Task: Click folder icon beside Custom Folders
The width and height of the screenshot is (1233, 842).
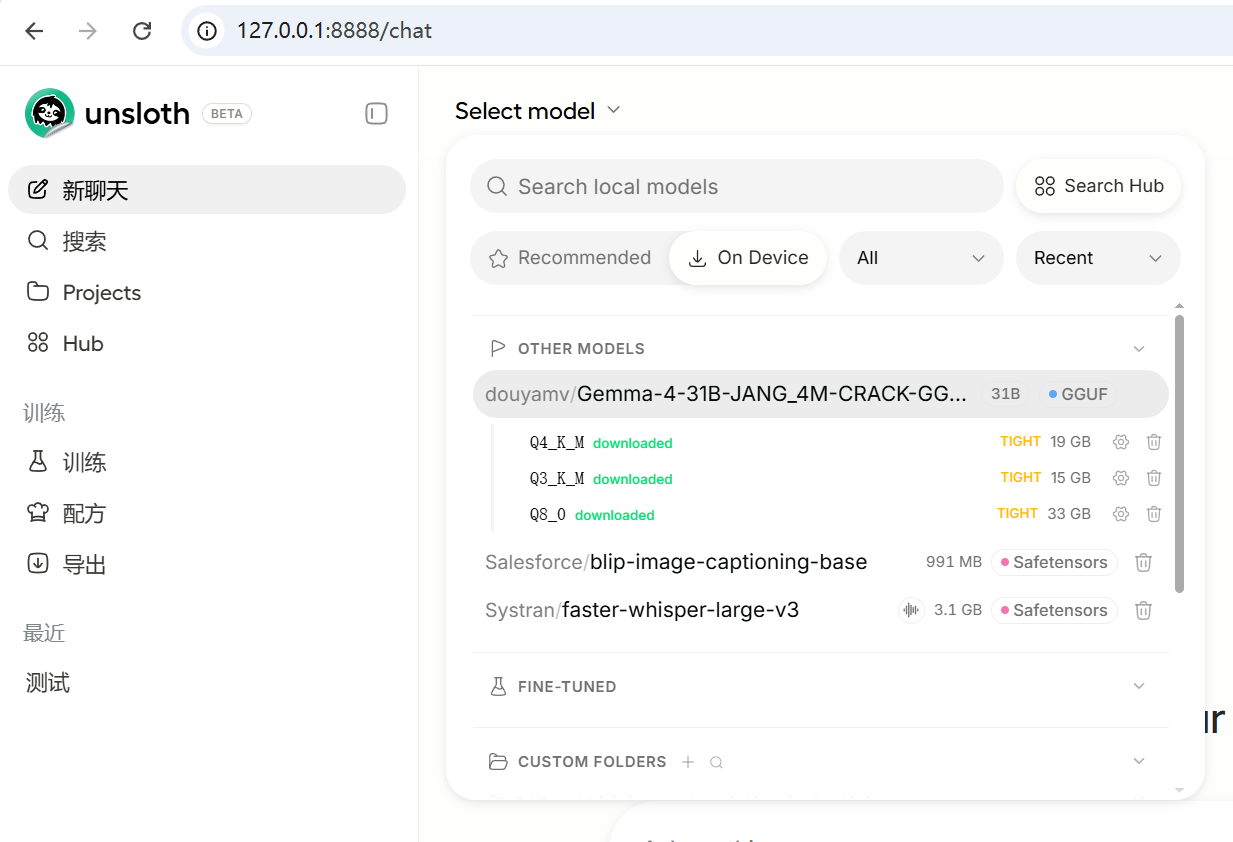Action: click(x=497, y=762)
